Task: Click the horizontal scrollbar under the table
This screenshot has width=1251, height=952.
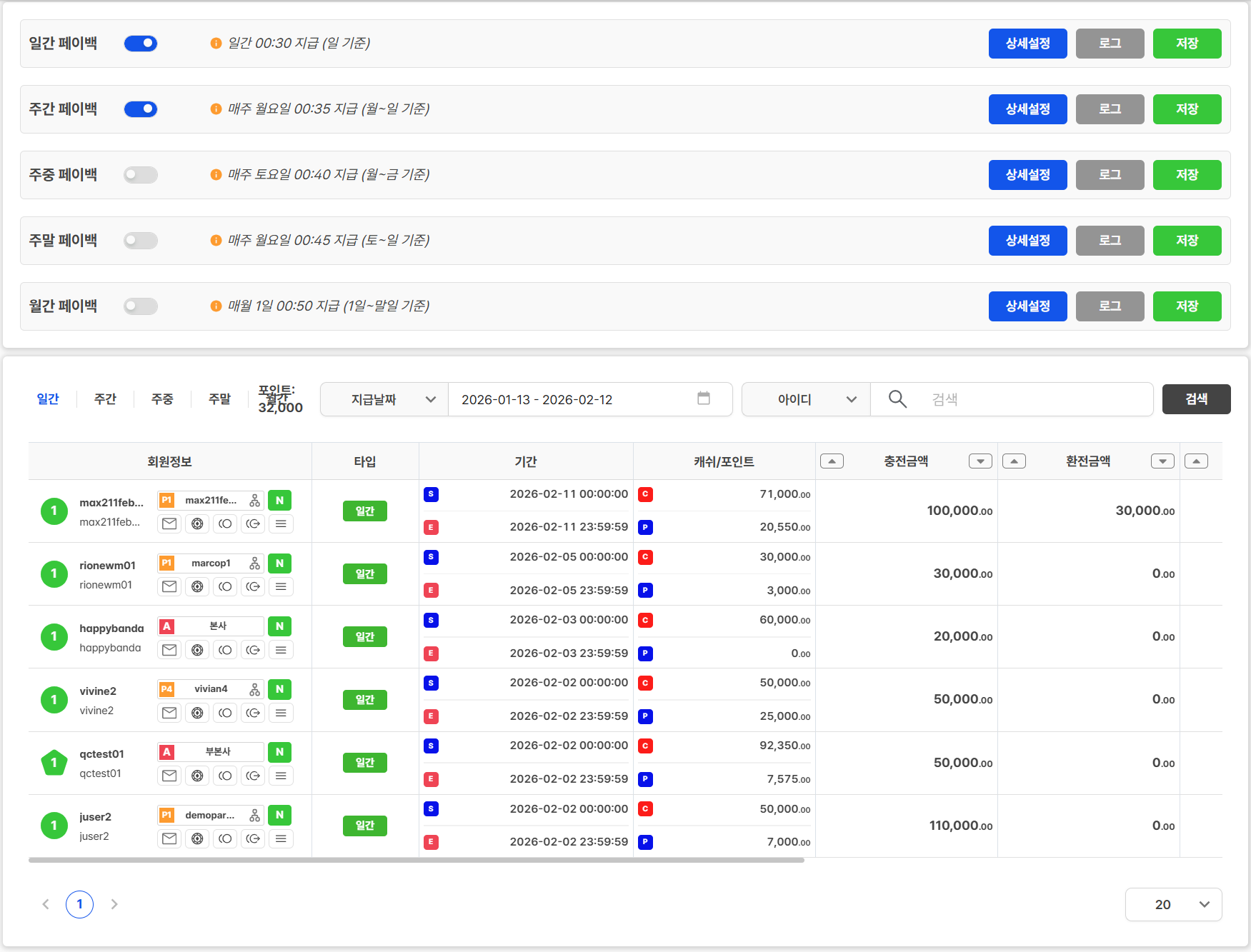Action: [416, 861]
